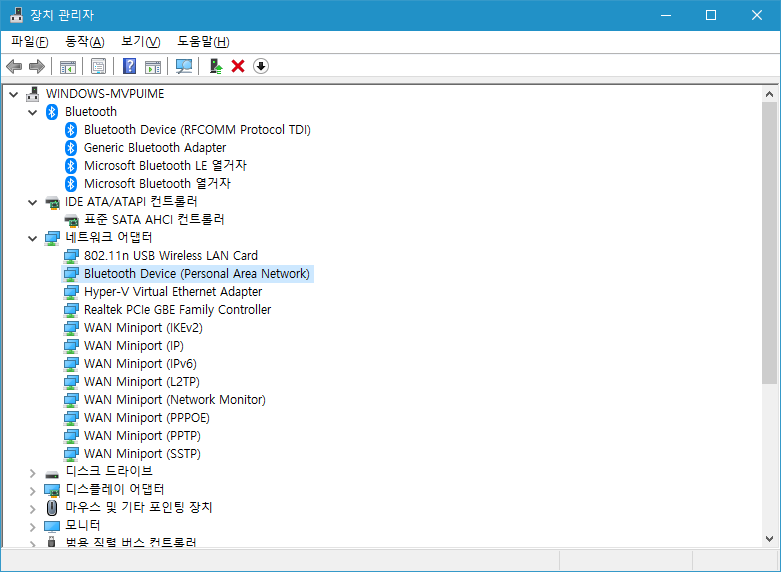
Task: Collapse the Bluetooth category
Action: point(32,113)
